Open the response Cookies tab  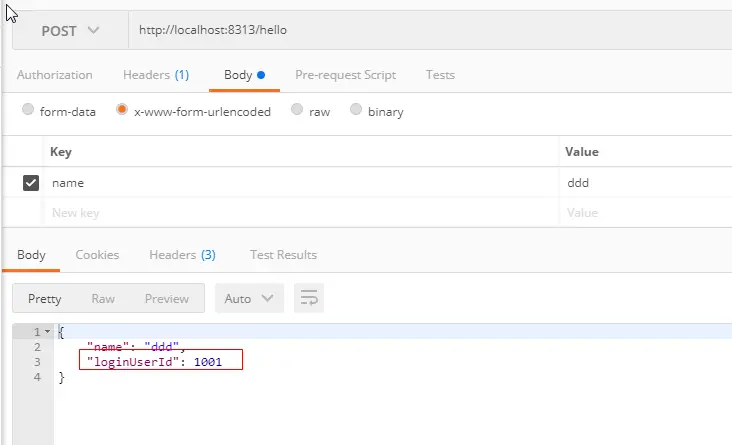[x=97, y=254]
